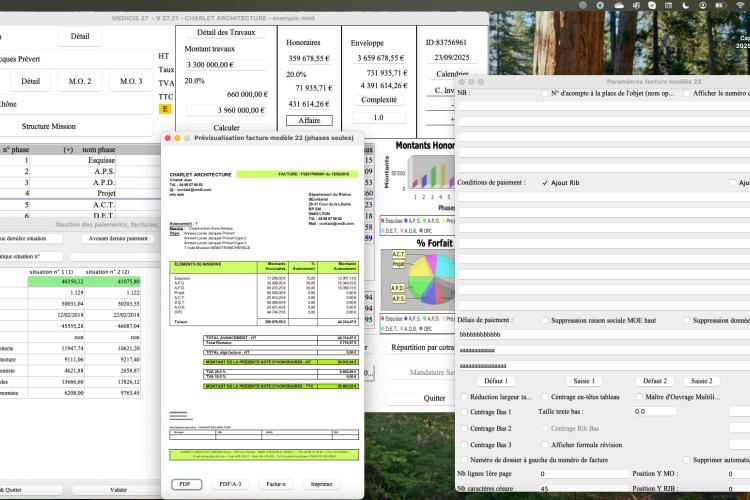This screenshot has width=750, height=500.
Task: Click the battery icon in the menu bar
Action: pos(720,5)
